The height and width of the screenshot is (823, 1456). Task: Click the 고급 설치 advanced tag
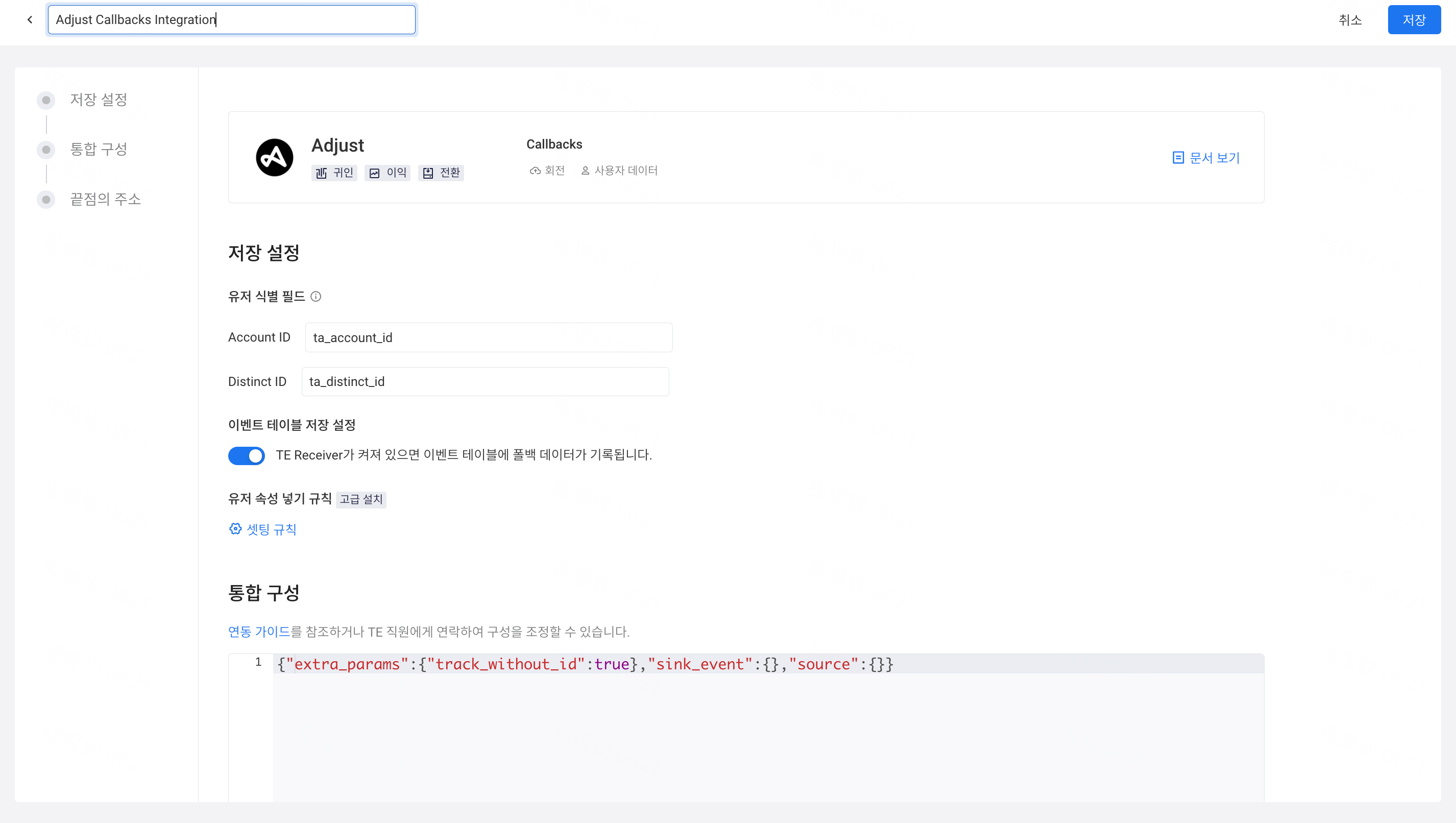(x=361, y=500)
